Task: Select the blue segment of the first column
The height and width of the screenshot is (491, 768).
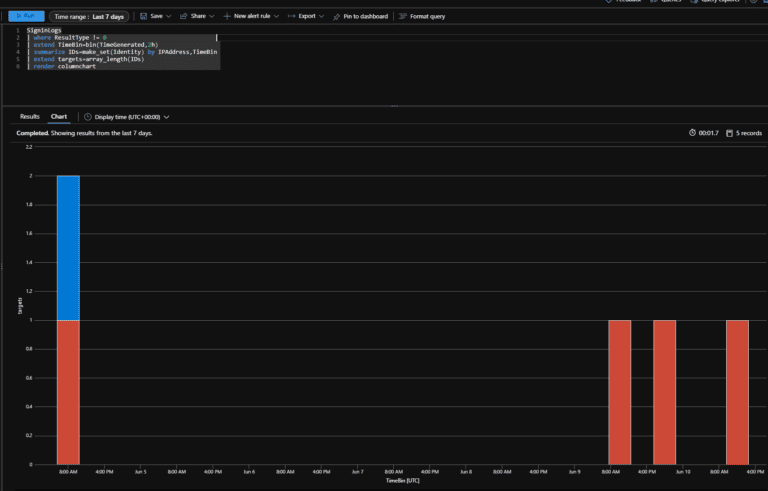Action: point(68,248)
